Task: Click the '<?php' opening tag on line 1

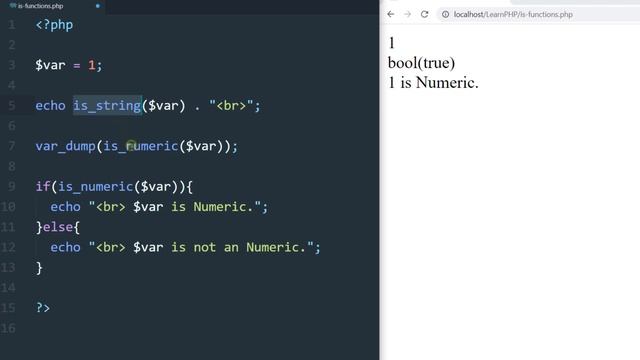Action: (x=54, y=25)
